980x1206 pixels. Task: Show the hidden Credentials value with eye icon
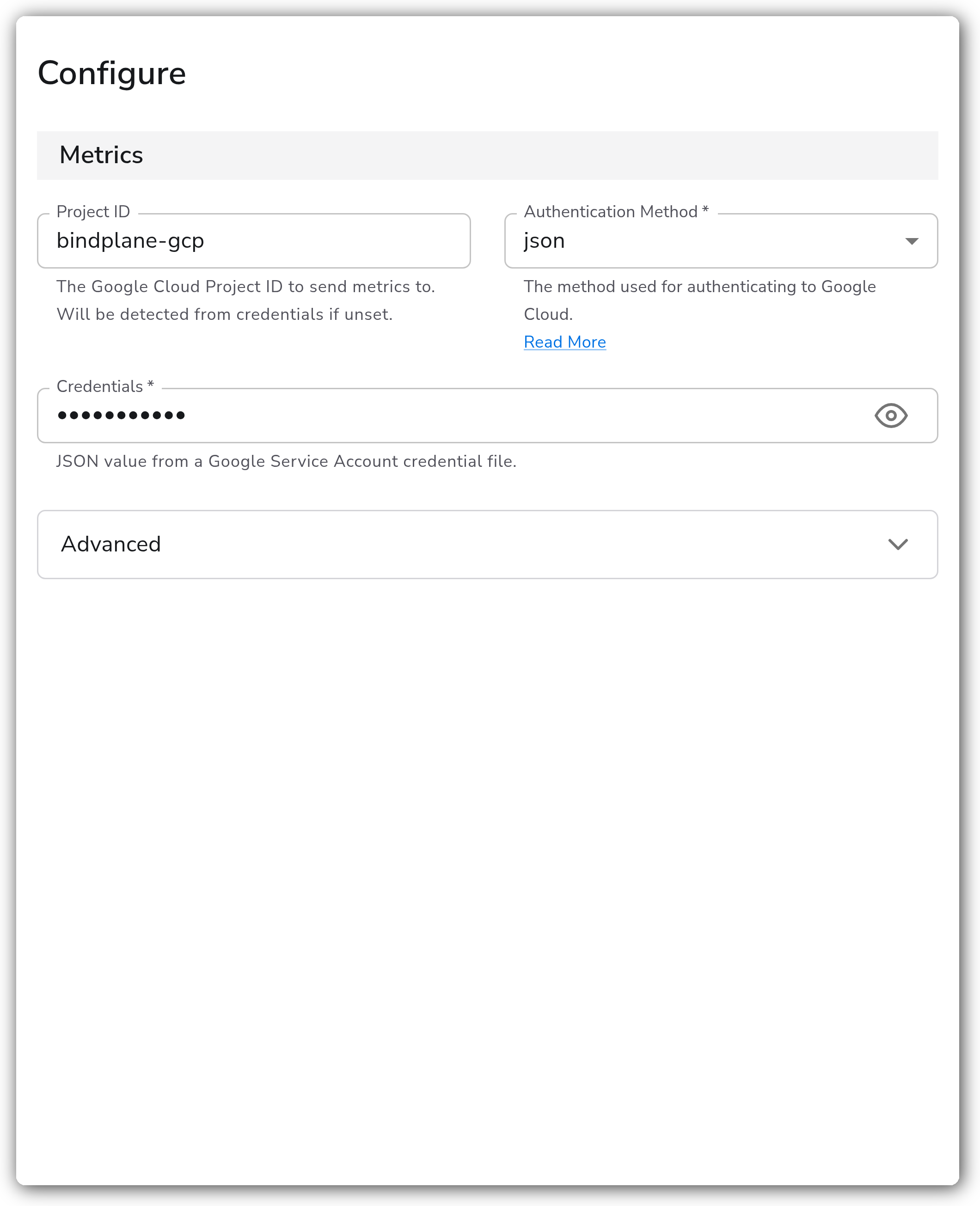[890, 416]
